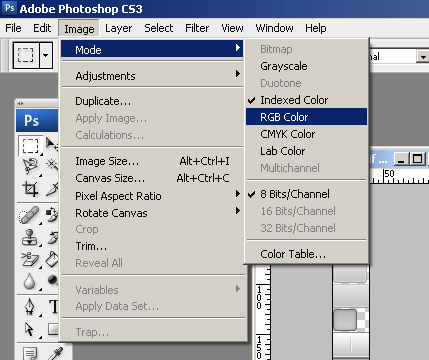Image resolution: width=429 pixels, height=360 pixels.
Task: Switch image mode to Lab Color
Action: point(307,151)
